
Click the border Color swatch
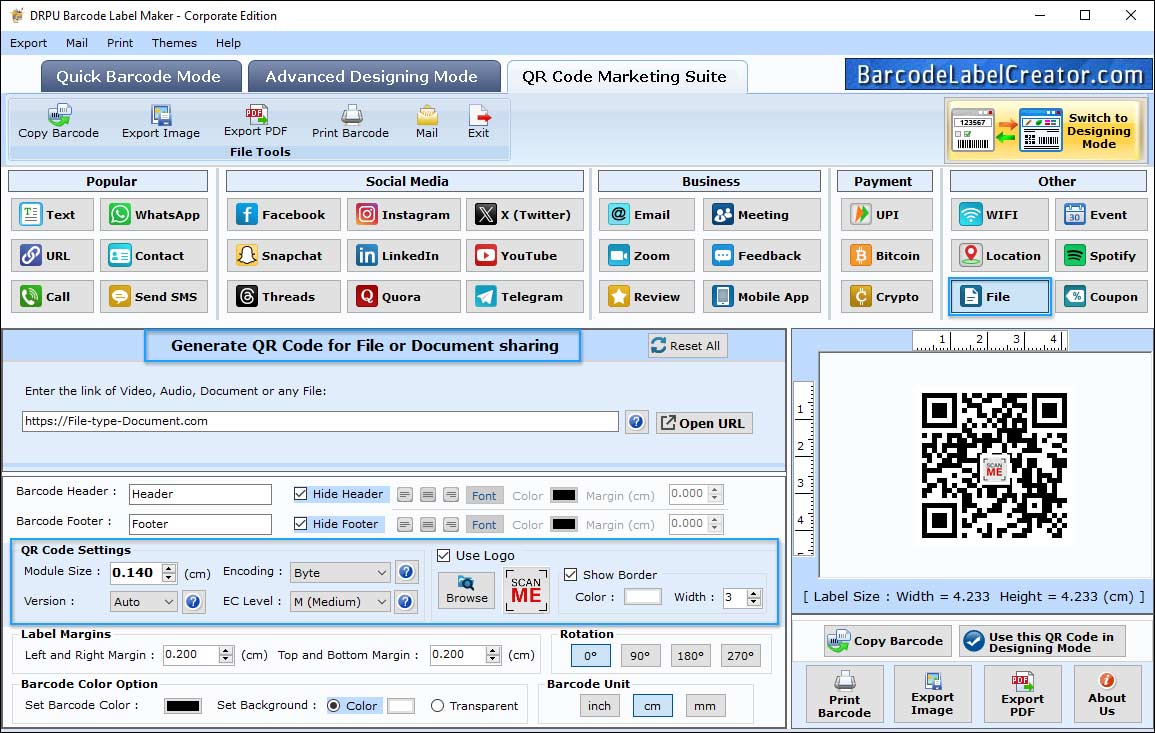point(642,597)
